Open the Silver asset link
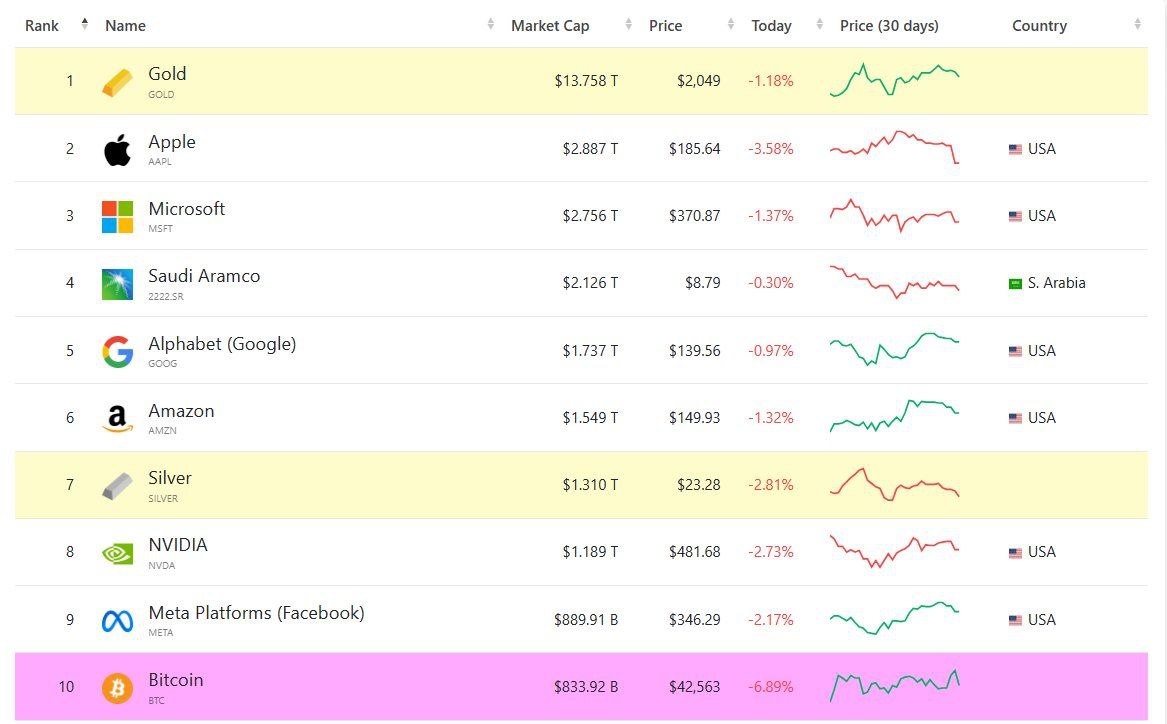The image size is (1167, 724). [170, 478]
